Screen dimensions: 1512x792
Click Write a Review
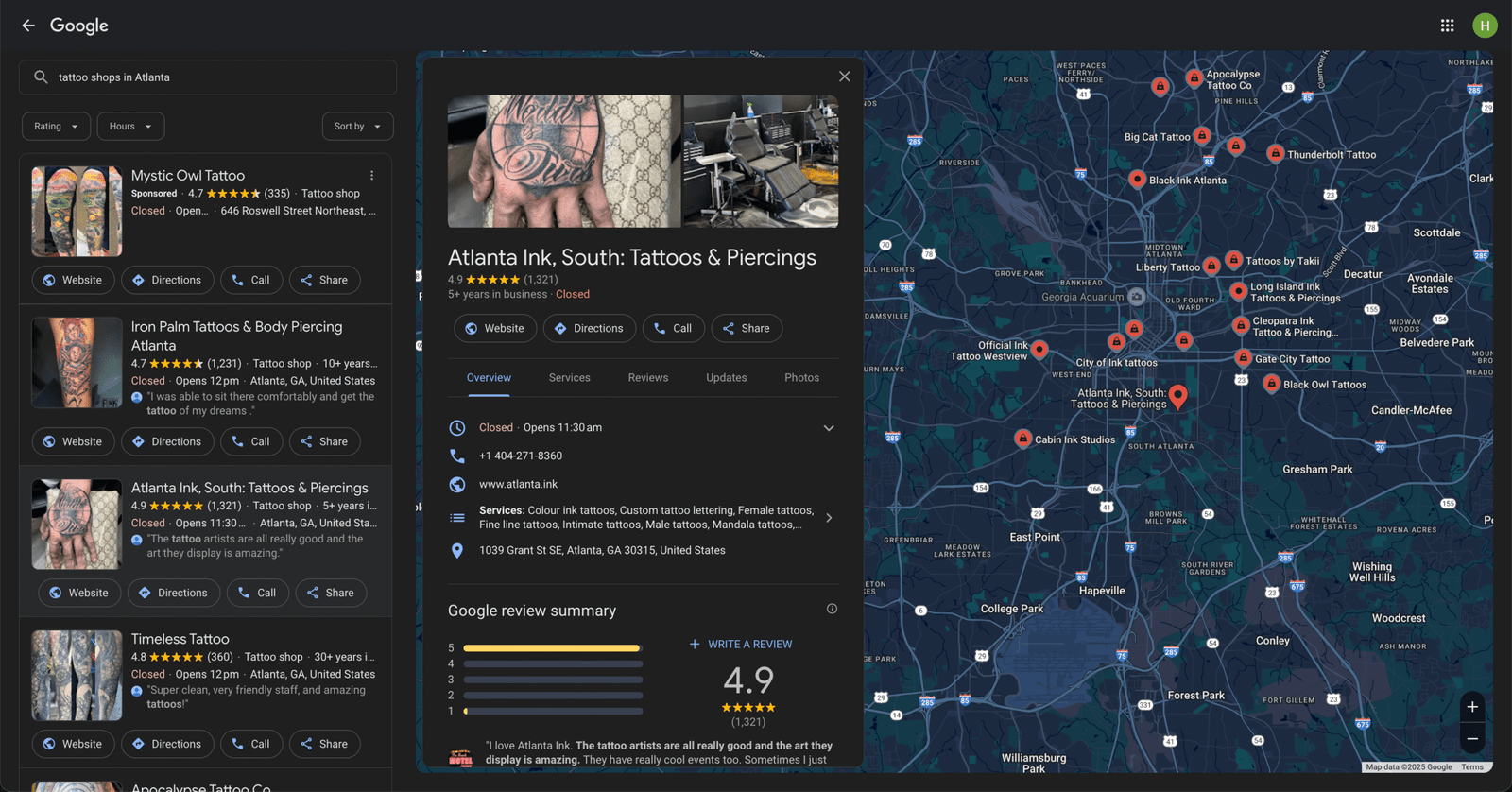(x=741, y=645)
